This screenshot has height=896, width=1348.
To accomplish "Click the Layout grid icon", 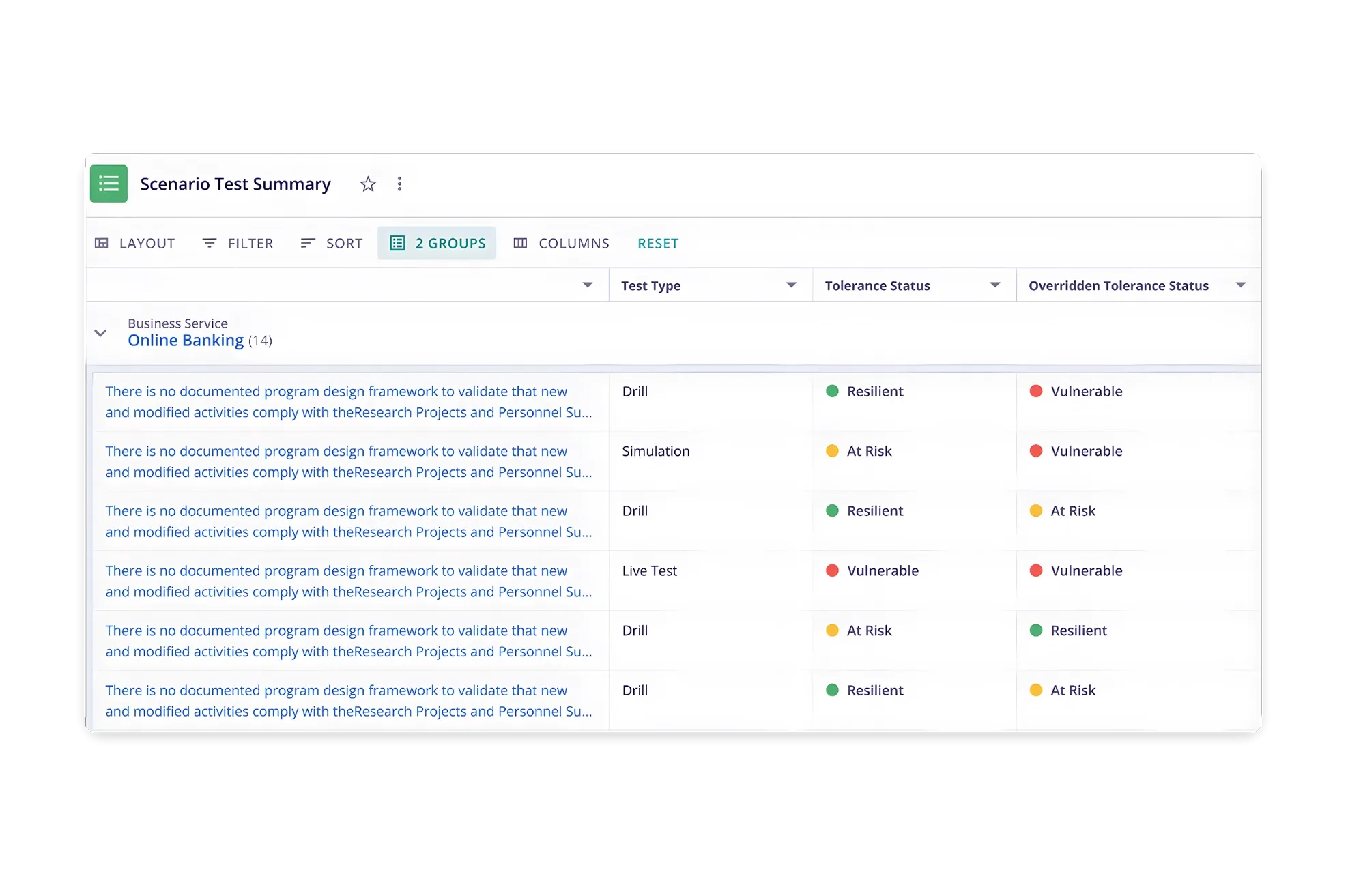I will [x=102, y=244].
